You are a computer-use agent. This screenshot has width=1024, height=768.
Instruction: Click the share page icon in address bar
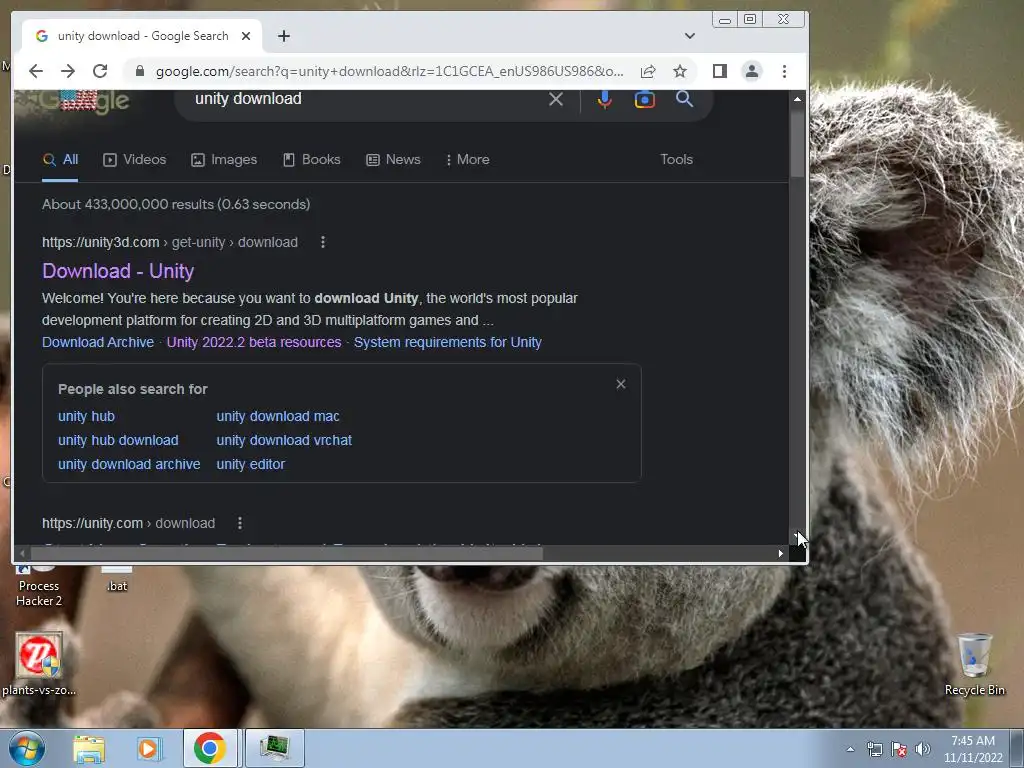click(648, 71)
